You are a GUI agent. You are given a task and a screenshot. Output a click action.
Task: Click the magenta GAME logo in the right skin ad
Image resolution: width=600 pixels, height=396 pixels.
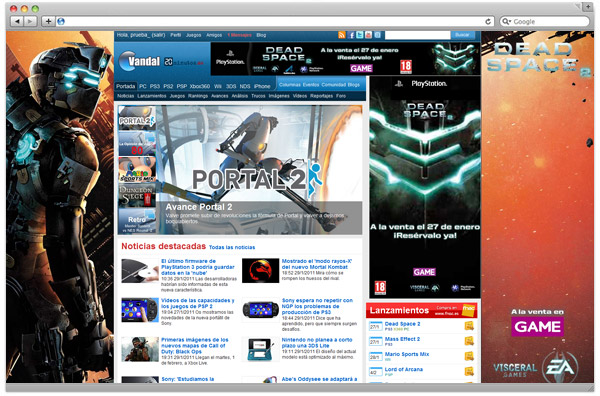(537, 326)
